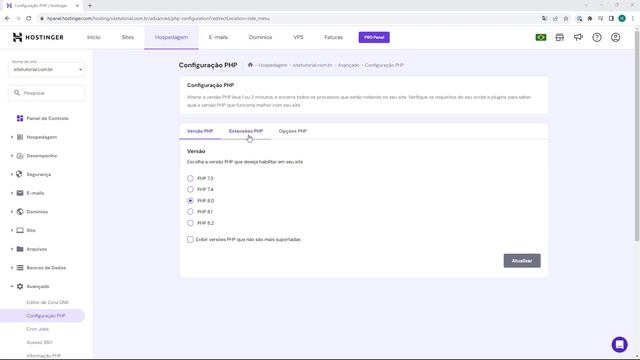Open Início in the top navigation
Image resolution: width=640 pixels, height=360 pixels.
[93, 37]
